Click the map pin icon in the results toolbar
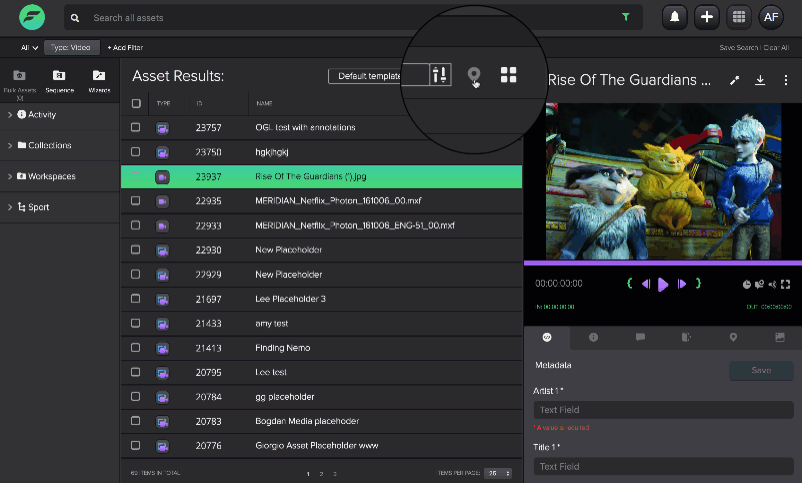 pos(474,76)
